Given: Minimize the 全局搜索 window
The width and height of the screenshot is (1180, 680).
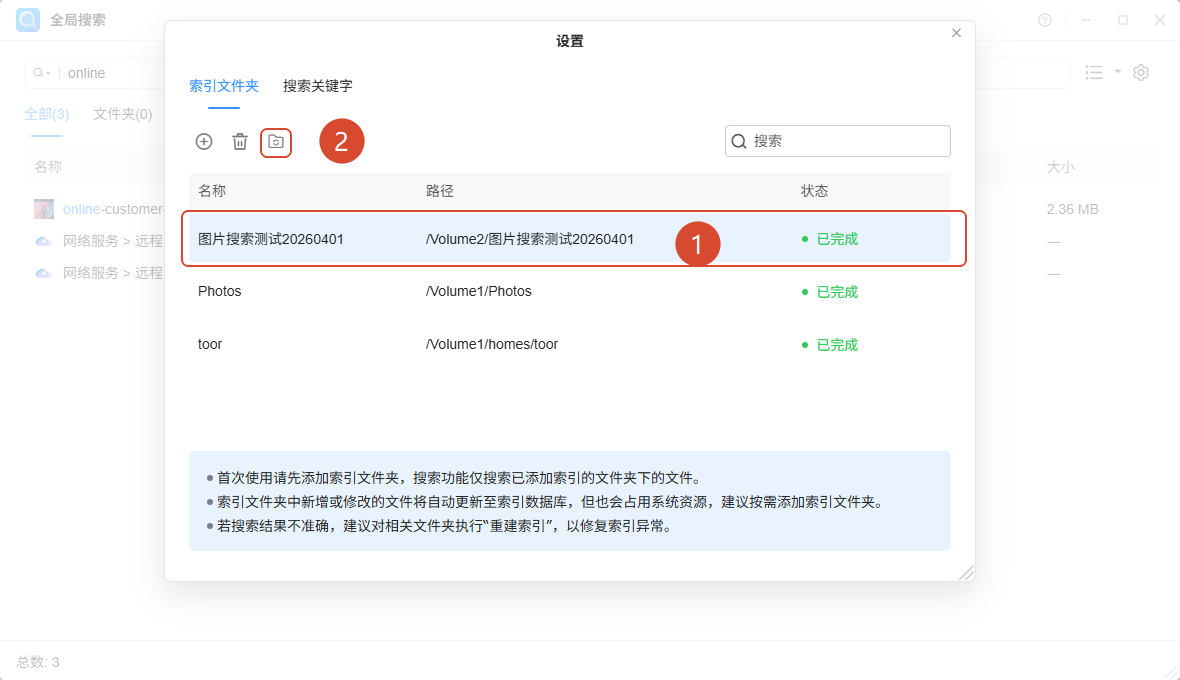Looking at the screenshot, I should (1086, 20).
